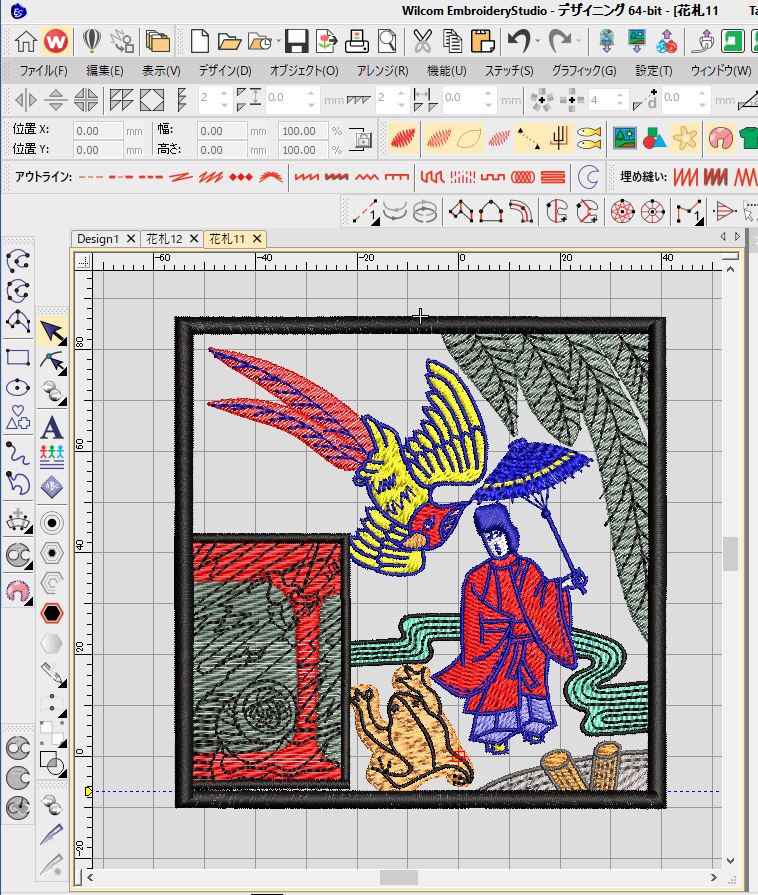The image size is (758, 895).
Task: Select the freehand open shape tool
Action: pyautogui.click(x=18, y=453)
